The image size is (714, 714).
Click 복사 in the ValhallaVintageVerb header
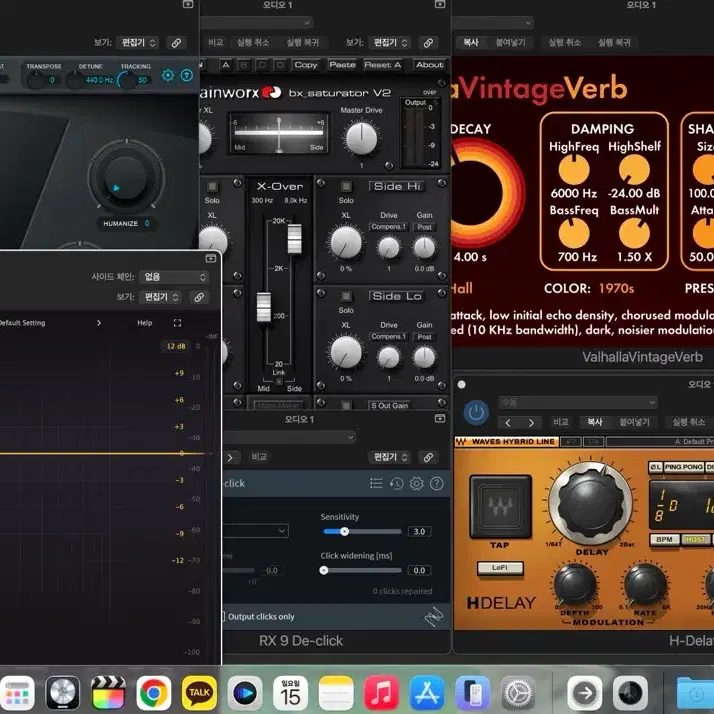(x=471, y=43)
